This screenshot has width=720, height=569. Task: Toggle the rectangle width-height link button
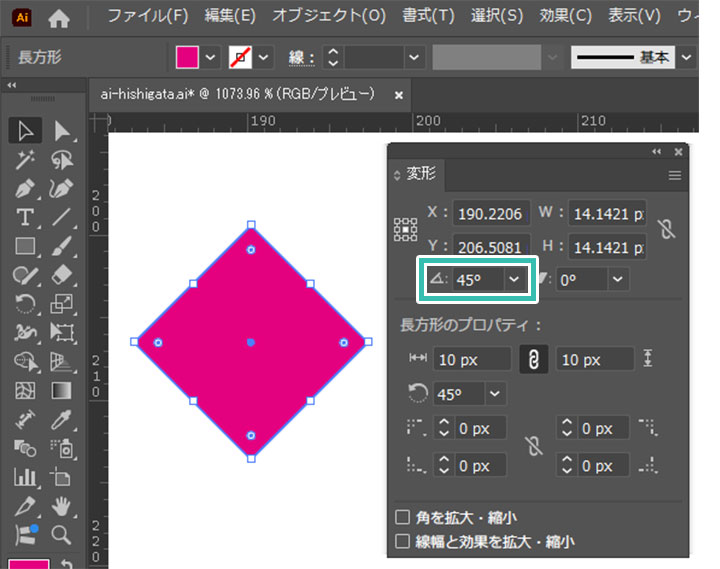(x=533, y=359)
